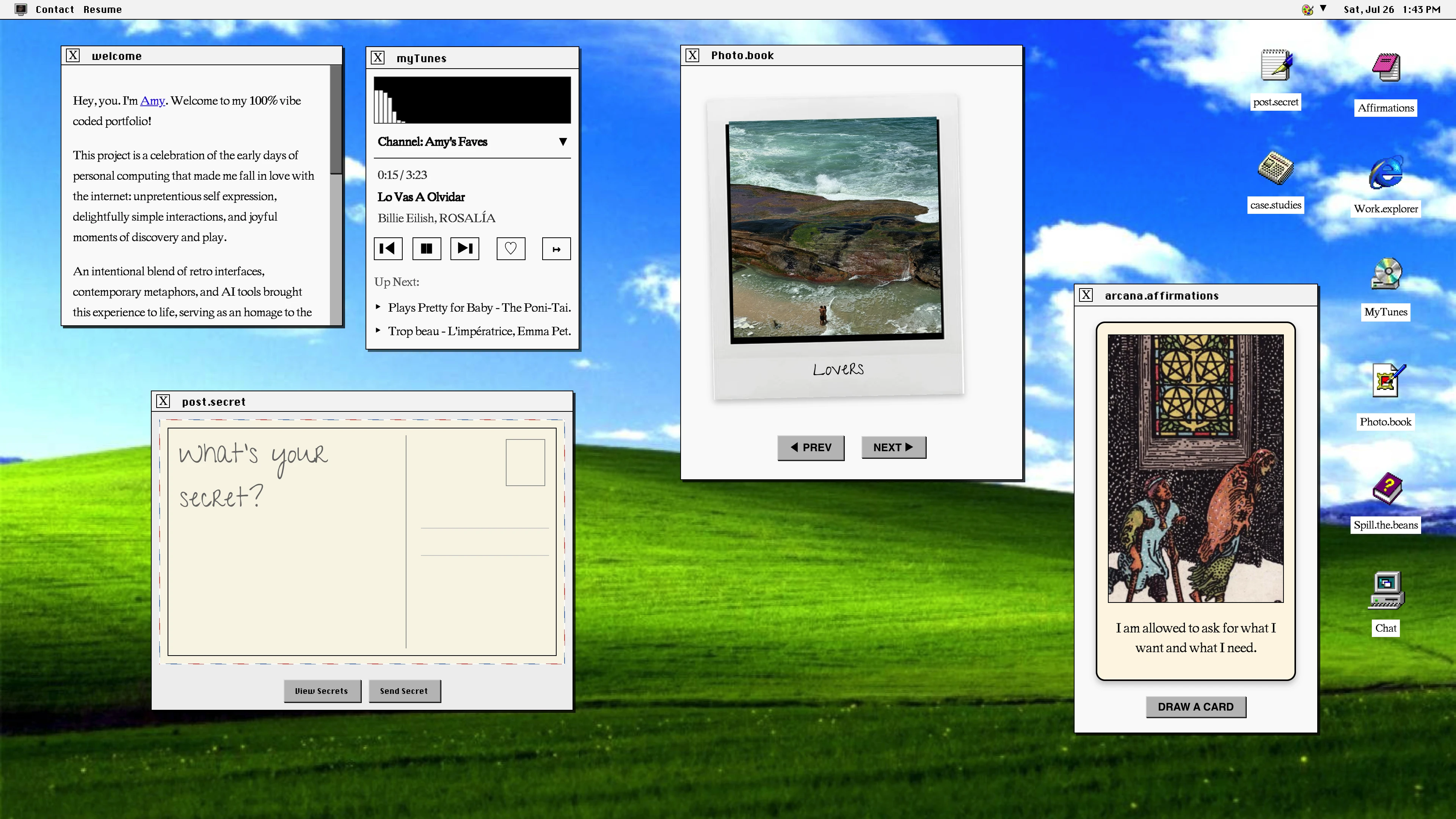Like the song with the heart button
The height and width of the screenshot is (819, 1456).
pos(510,249)
